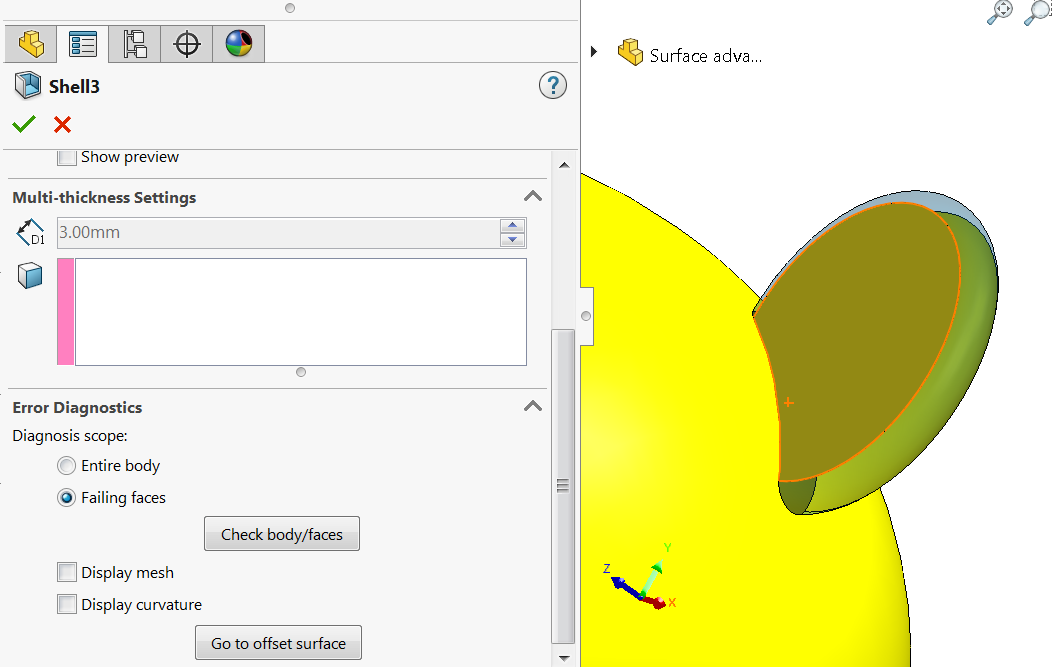Click the Zoom to Fit magnifier icon
1059x667 pixels.
1000,12
